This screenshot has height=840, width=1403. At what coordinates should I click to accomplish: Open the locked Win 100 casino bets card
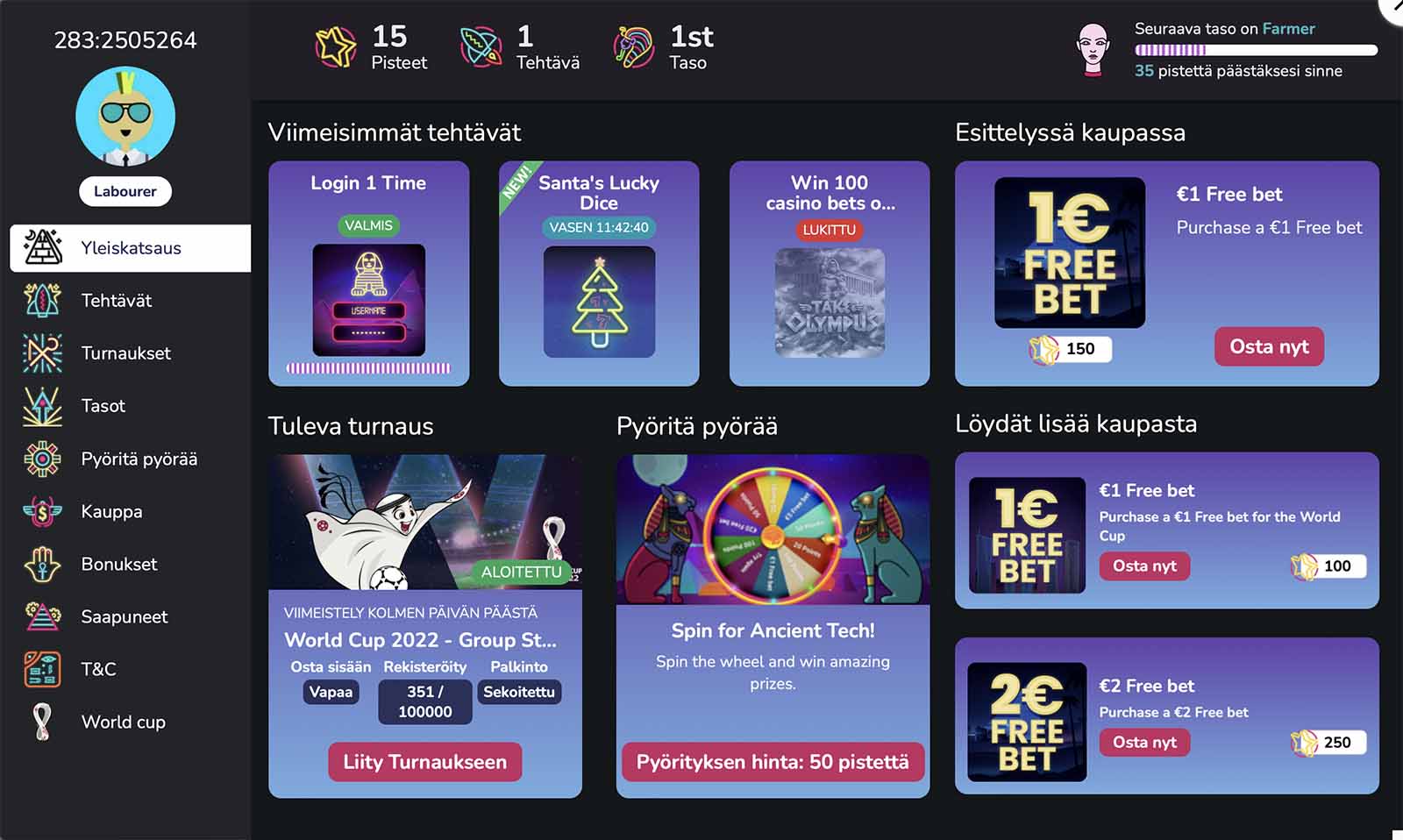[830, 273]
